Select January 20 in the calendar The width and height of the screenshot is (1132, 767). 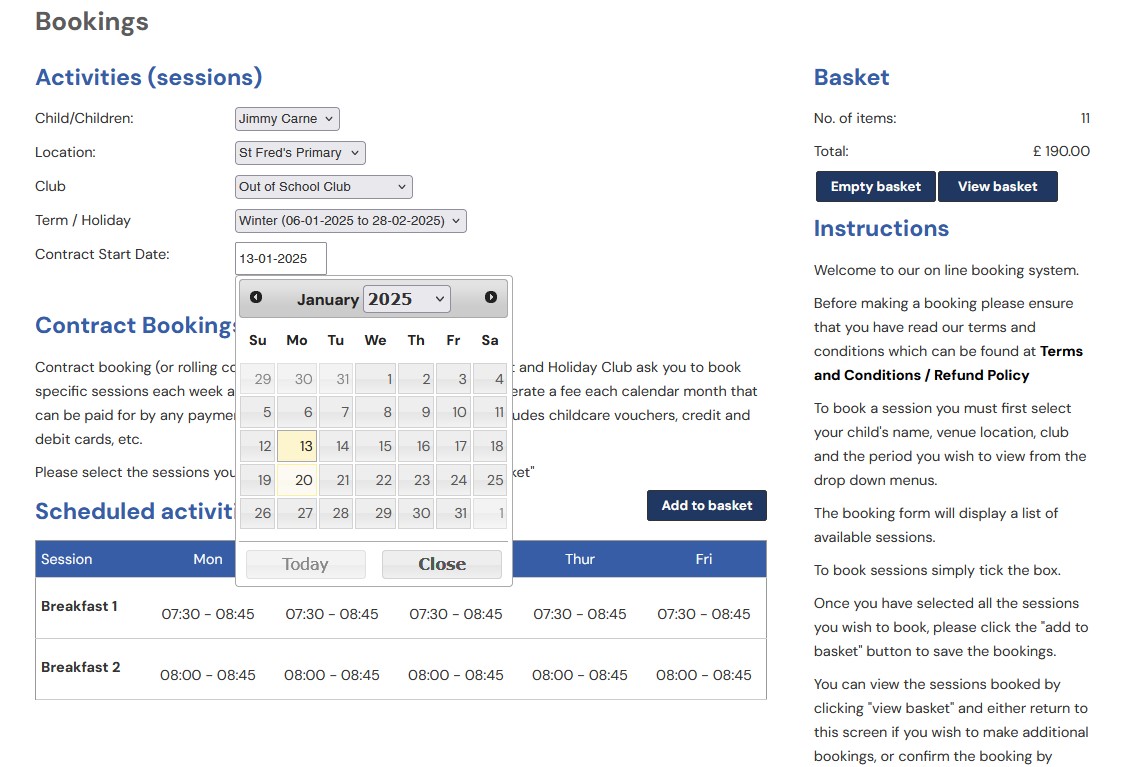297,480
